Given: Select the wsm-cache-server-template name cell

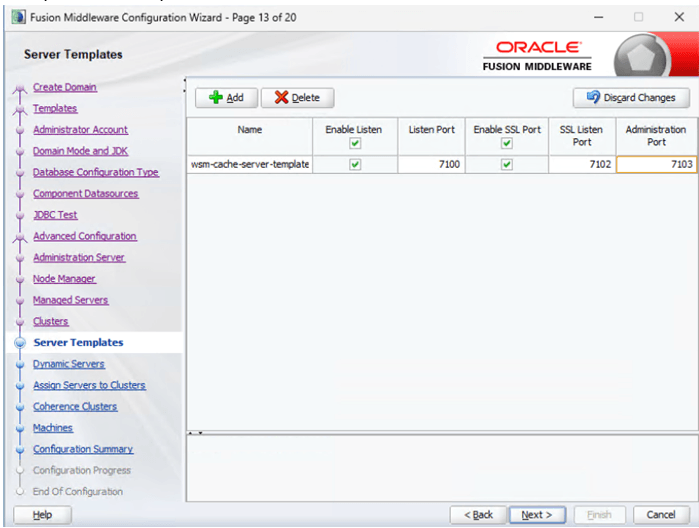Looking at the screenshot, I should pos(250,165).
